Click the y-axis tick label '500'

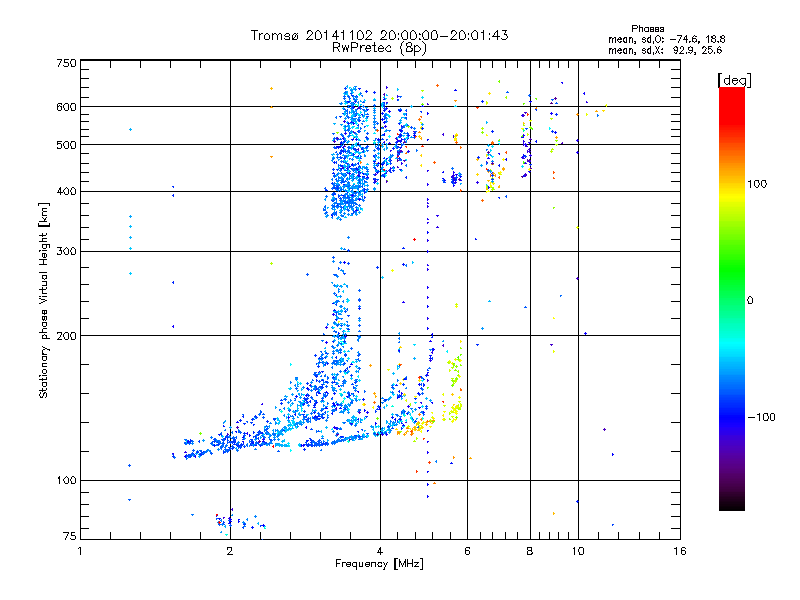[x=66, y=145]
